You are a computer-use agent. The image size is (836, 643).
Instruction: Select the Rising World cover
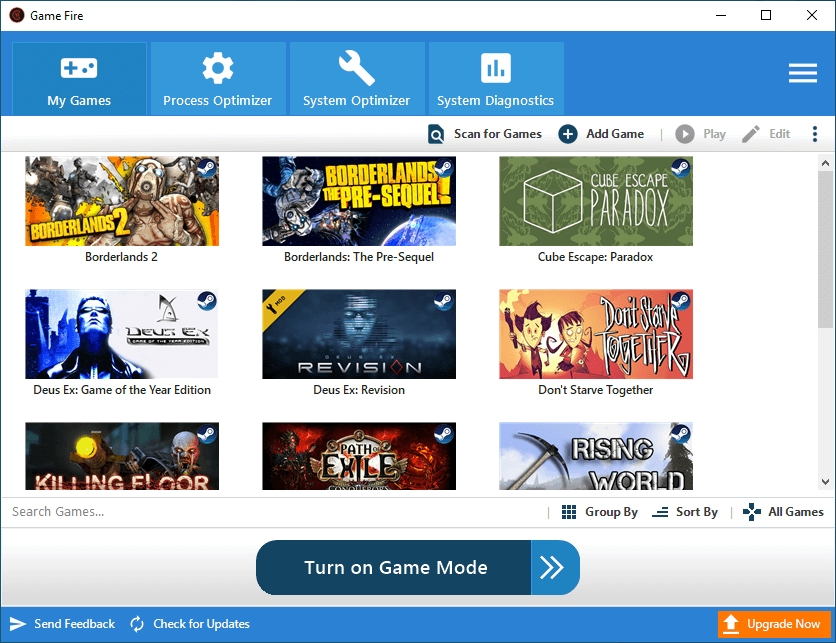[x=596, y=456]
